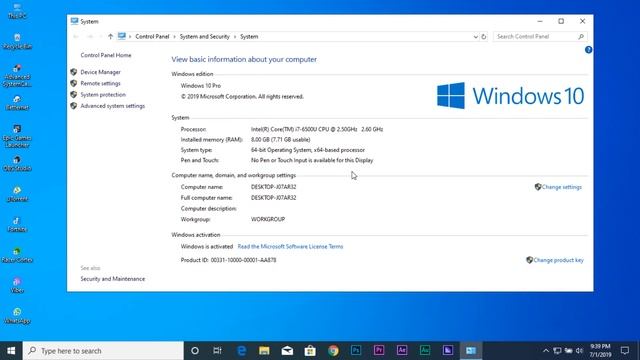Click the battery tray icon
The width and height of the screenshot is (640, 360).
pyautogui.click(x=569, y=351)
